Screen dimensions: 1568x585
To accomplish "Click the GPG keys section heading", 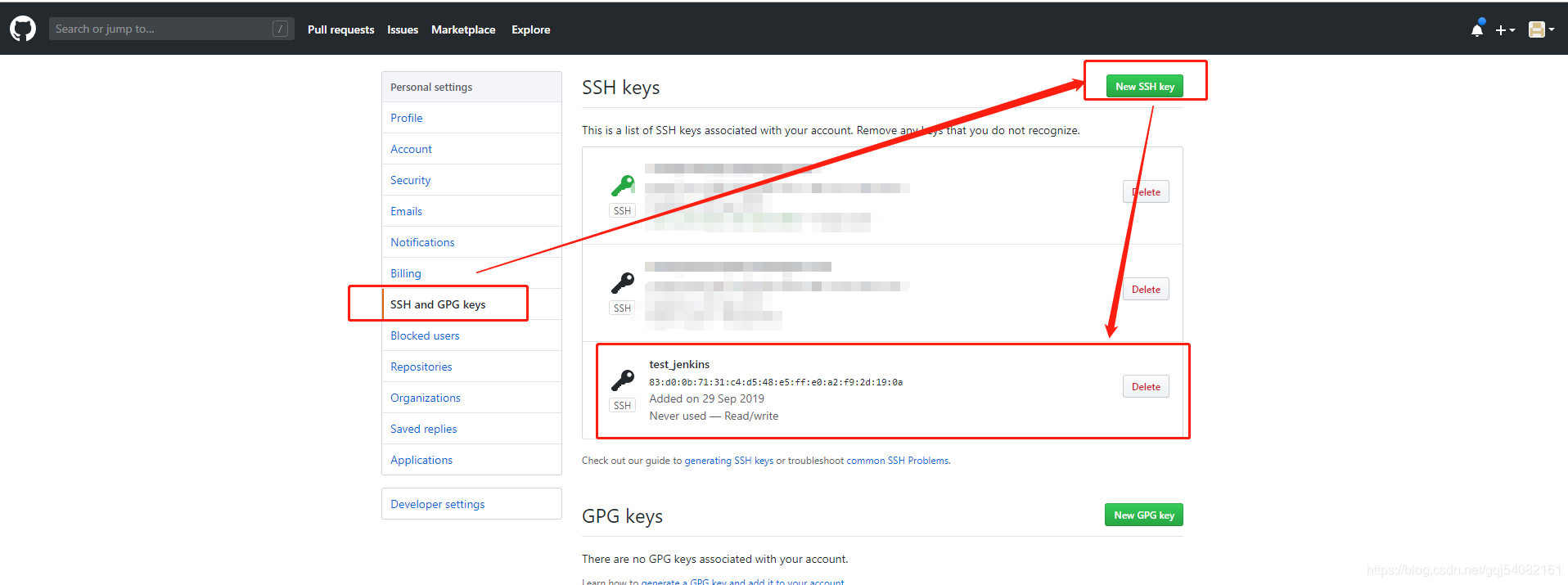I will [623, 516].
